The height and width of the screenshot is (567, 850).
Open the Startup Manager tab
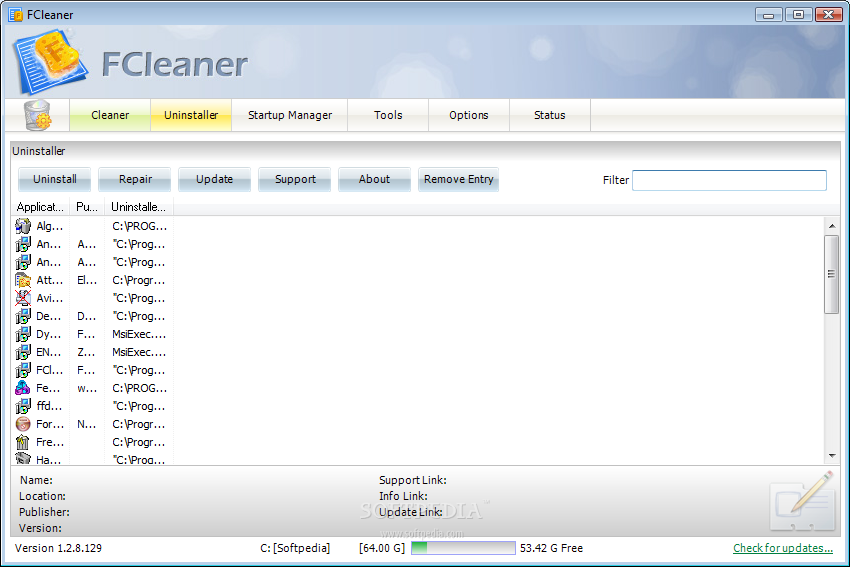click(289, 115)
